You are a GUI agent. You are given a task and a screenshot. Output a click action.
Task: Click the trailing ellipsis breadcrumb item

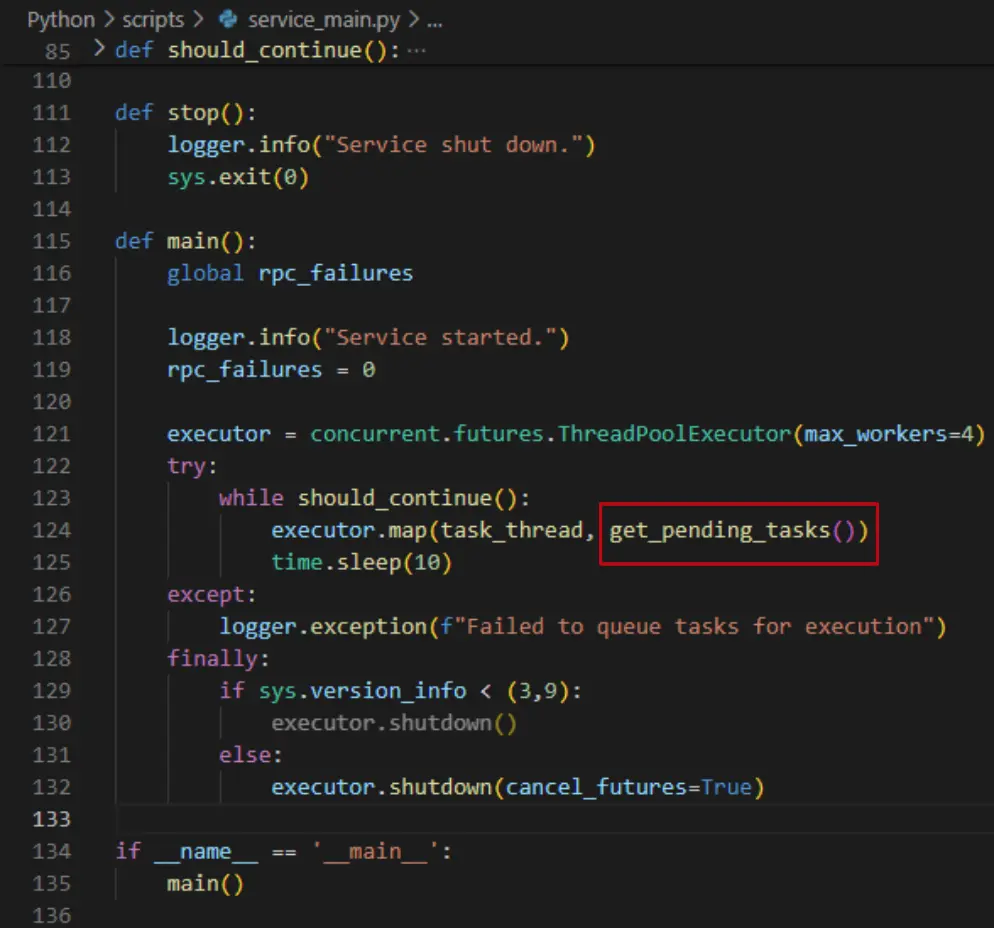tap(434, 19)
